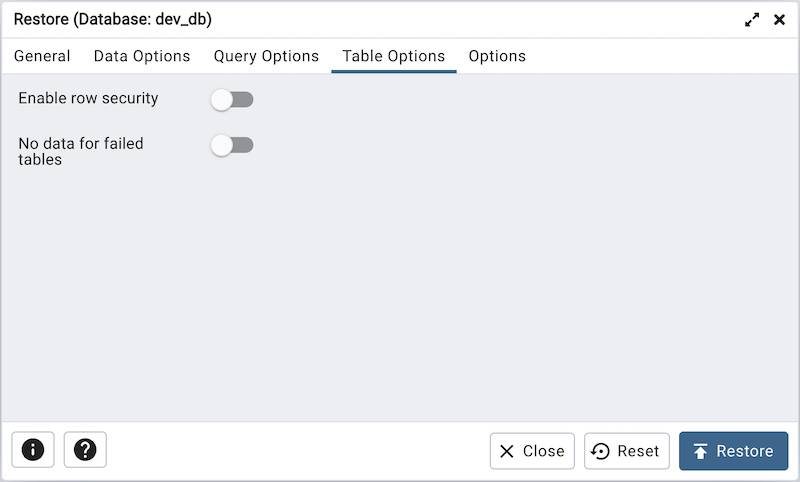Select the Table Options tab
800x482 pixels.
(393, 56)
